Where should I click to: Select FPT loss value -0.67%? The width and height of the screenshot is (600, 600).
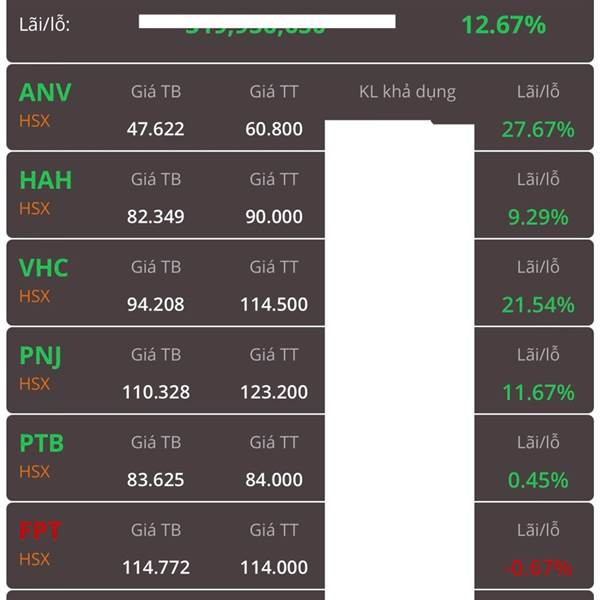(x=539, y=568)
